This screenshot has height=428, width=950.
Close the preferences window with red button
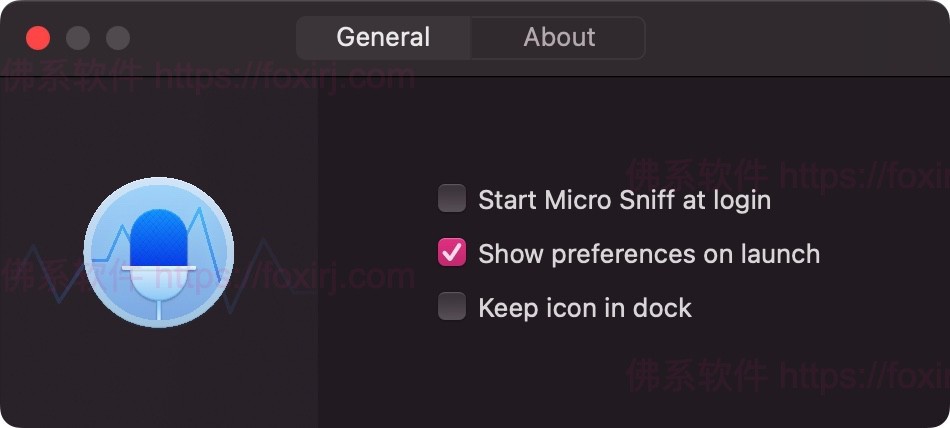click(38, 38)
